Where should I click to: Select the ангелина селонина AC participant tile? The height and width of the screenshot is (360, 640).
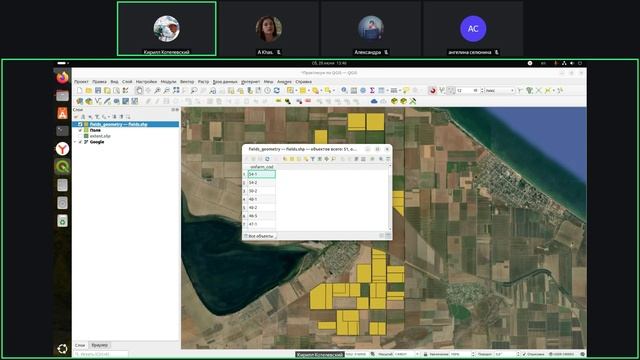coord(473,29)
